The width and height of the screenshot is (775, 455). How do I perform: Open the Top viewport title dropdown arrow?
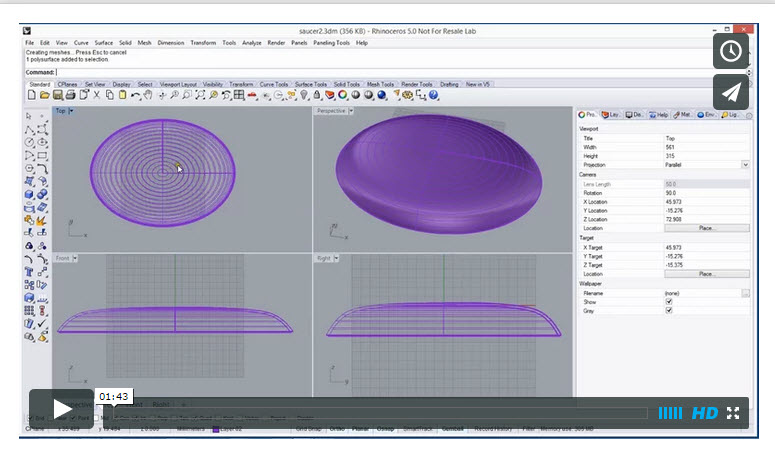(x=71, y=111)
